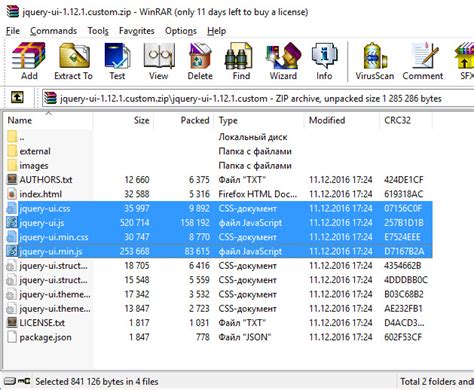Open the View file tool
474x390 pixels.
pos(159,61)
